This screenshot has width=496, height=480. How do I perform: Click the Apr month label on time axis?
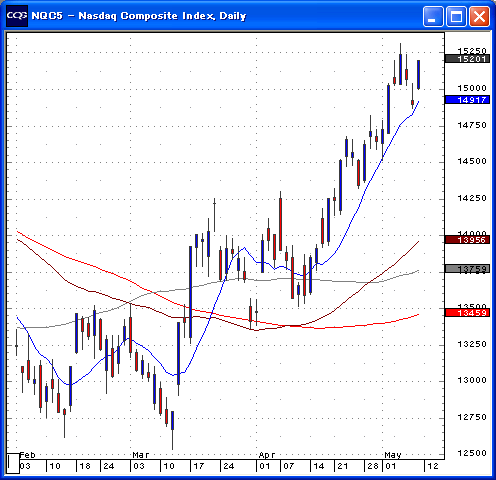pos(267,455)
